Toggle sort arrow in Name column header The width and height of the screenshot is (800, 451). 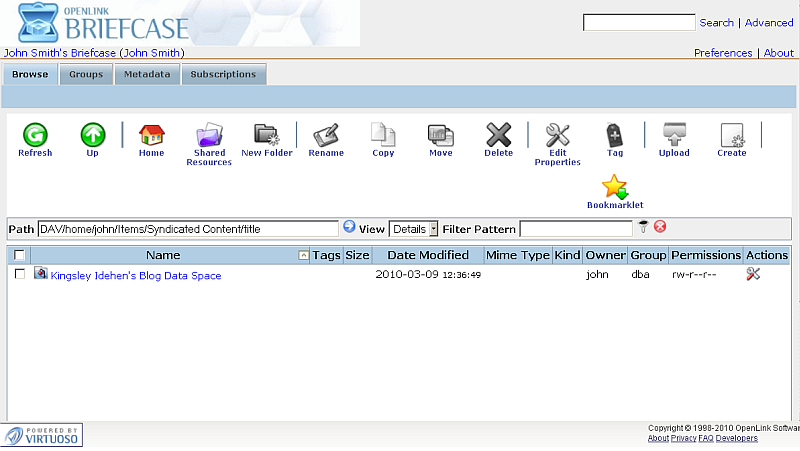click(304, 256)
